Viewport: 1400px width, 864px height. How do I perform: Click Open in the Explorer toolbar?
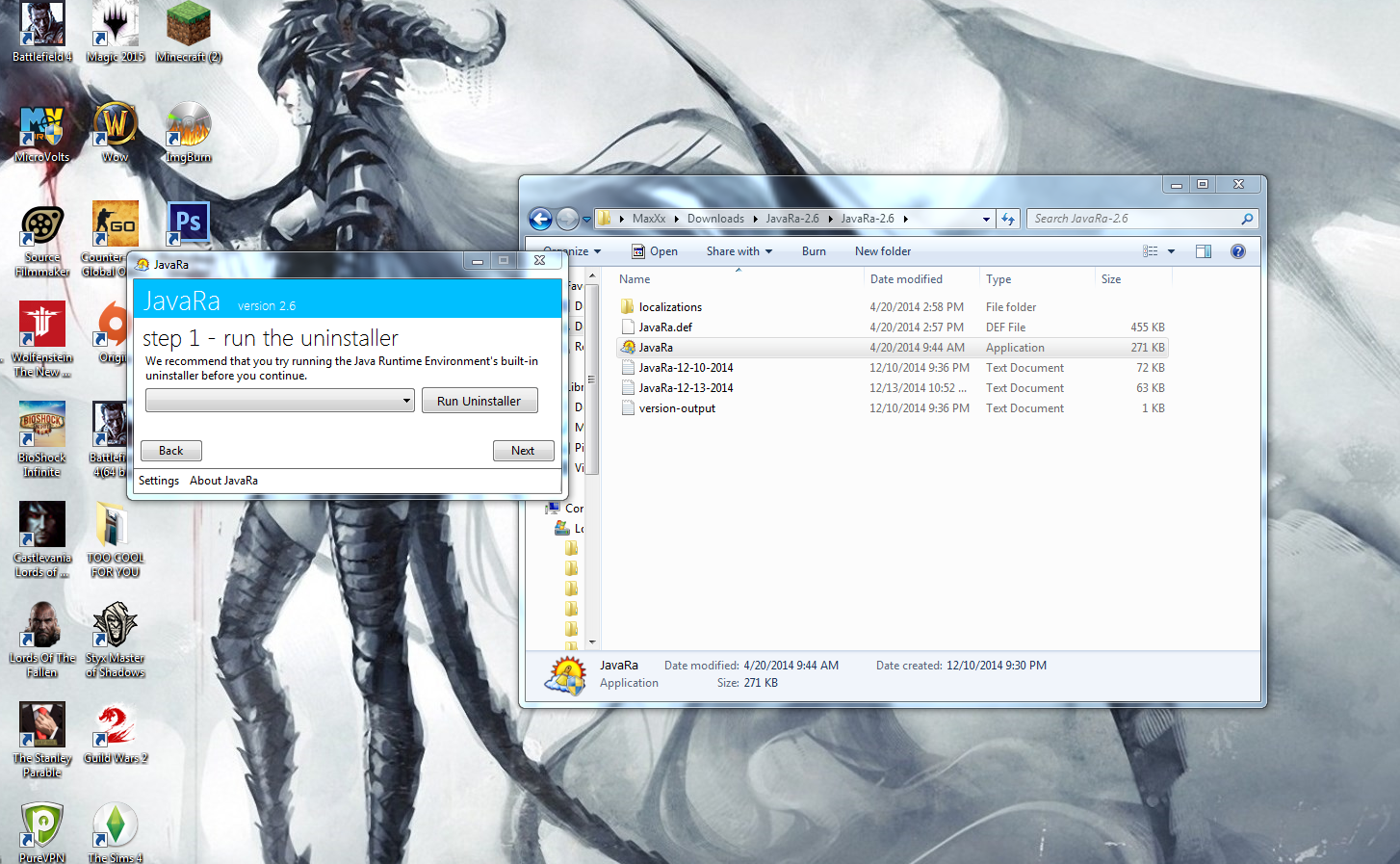click(x=655, y=251)
